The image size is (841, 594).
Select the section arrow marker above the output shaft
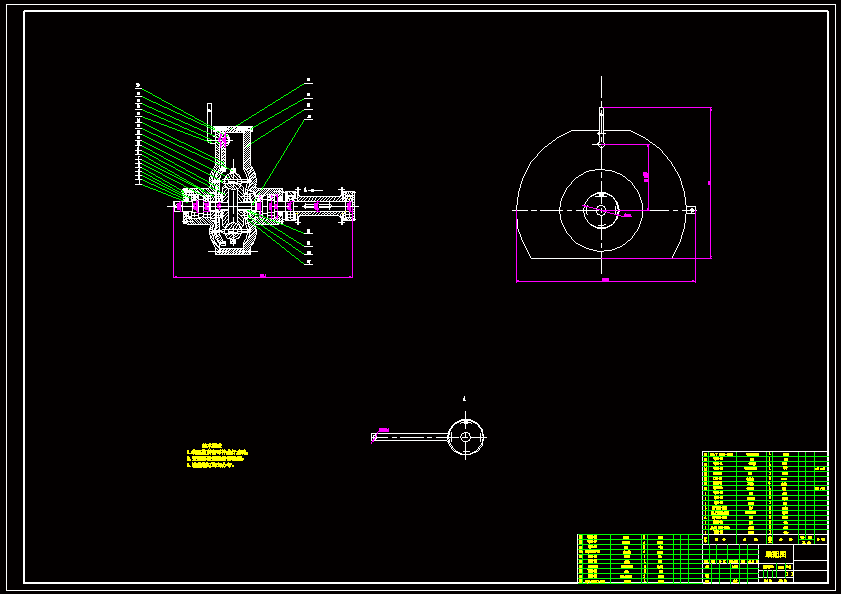pyautogui.click(x=313, y=190)
